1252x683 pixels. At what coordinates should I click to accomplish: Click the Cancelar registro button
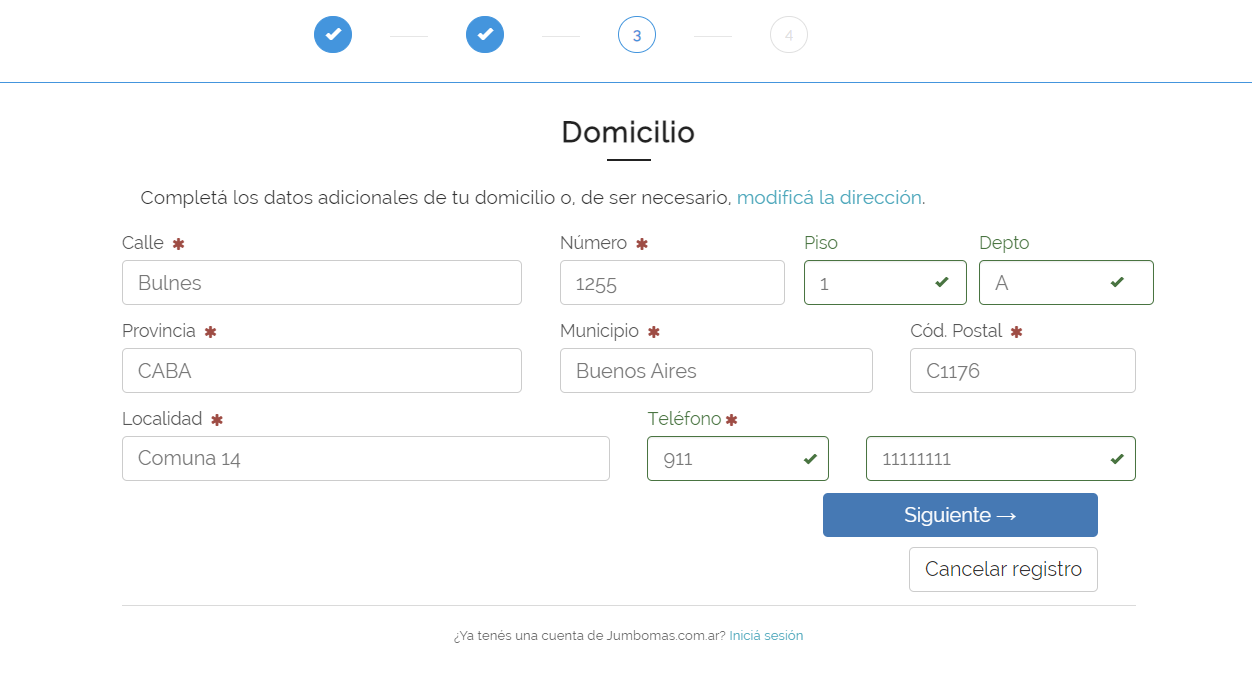(x=1003, y=569)
